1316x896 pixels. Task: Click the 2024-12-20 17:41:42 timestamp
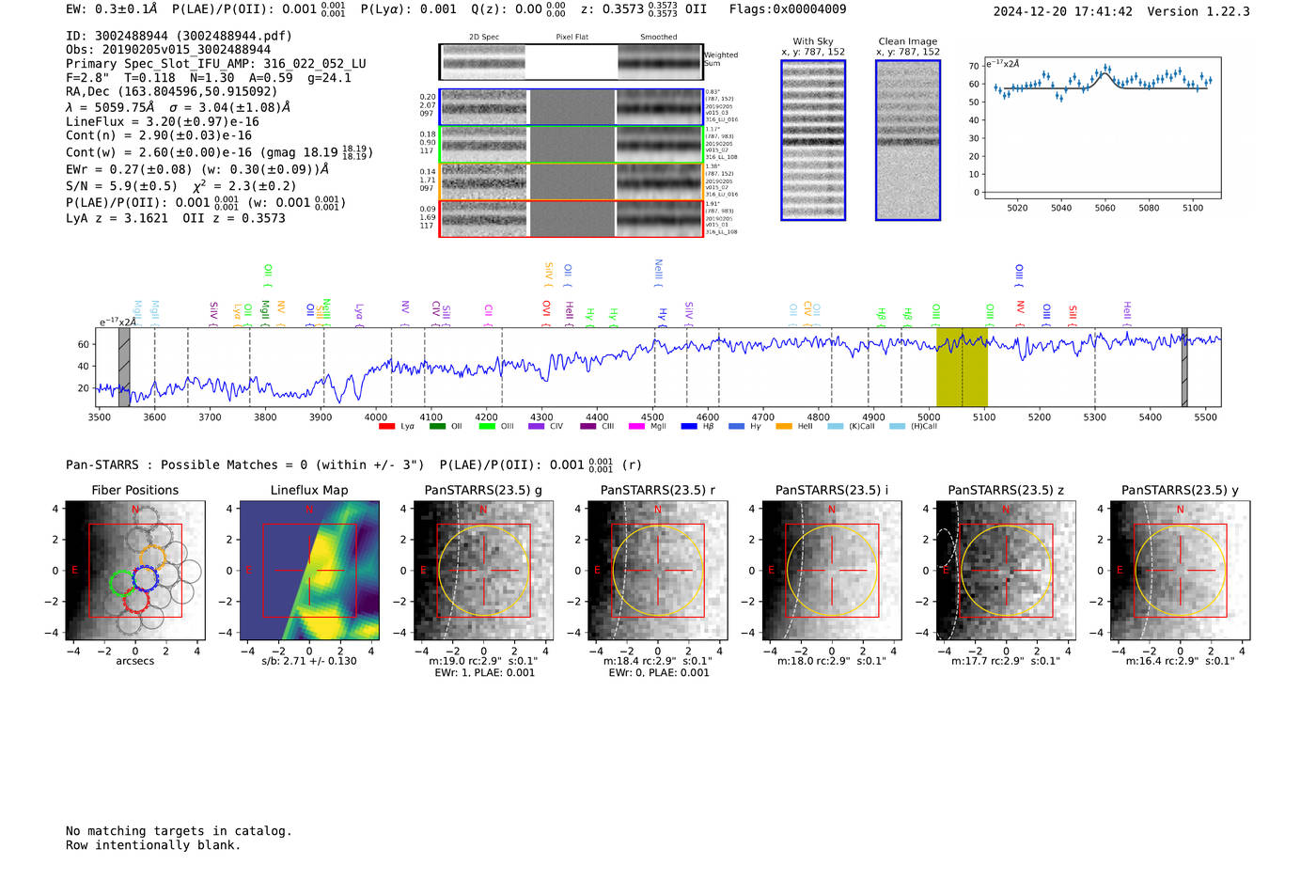tap(1063, 11)
